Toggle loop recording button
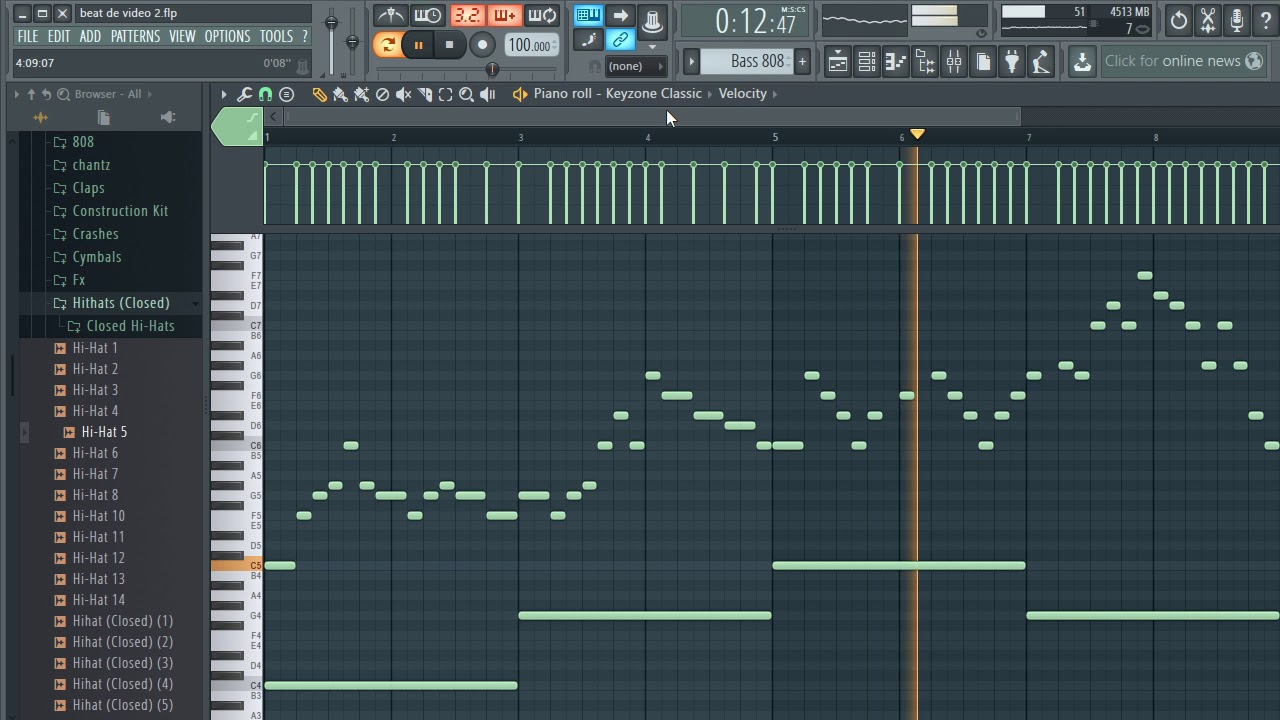Viewport: 1280px width, 720px height. tap(542, 15)
